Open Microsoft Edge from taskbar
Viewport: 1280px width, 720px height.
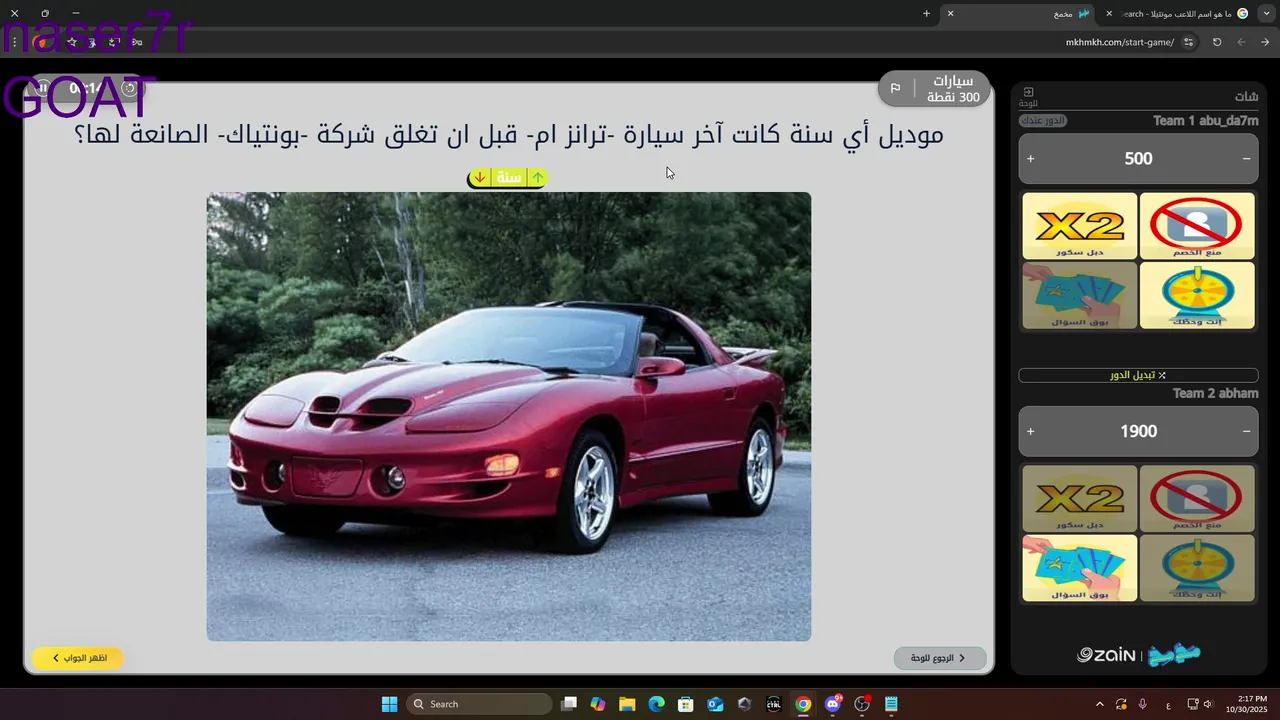656,704
